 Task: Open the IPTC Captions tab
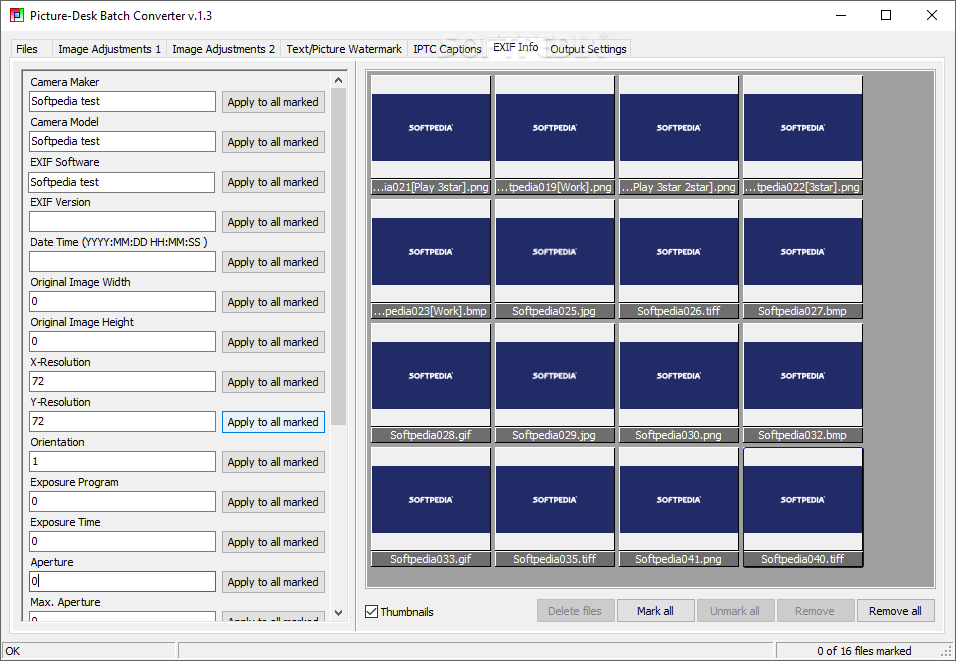click(447, 49)
